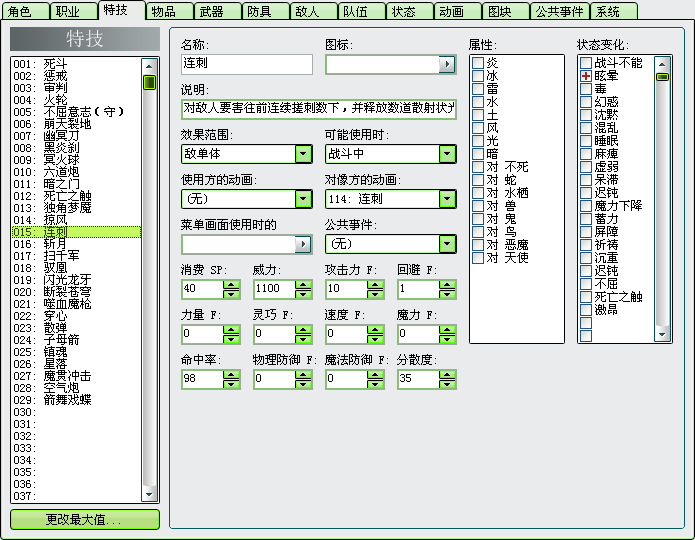This screenshot has width=695, height=540.
Task: Open the 图标 icon picker arrow
Action: pos(447,64)
